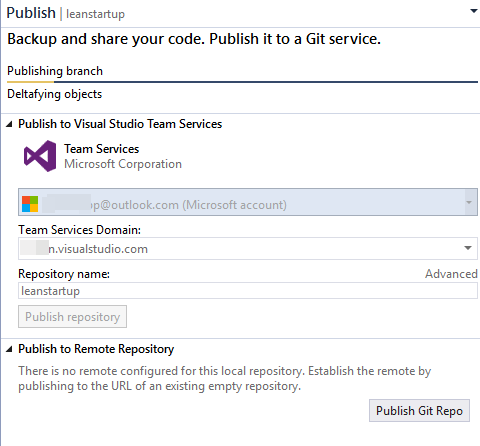Viewport: 480px width, 446px height.
Task: Open the Publish panel header dropdown arrow
Action: click(473, 11)
